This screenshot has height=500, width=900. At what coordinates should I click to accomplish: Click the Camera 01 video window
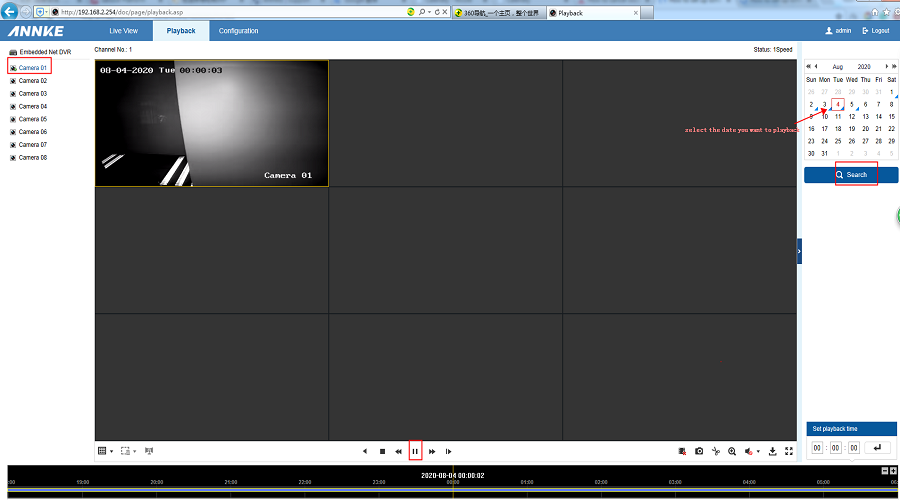212,123
